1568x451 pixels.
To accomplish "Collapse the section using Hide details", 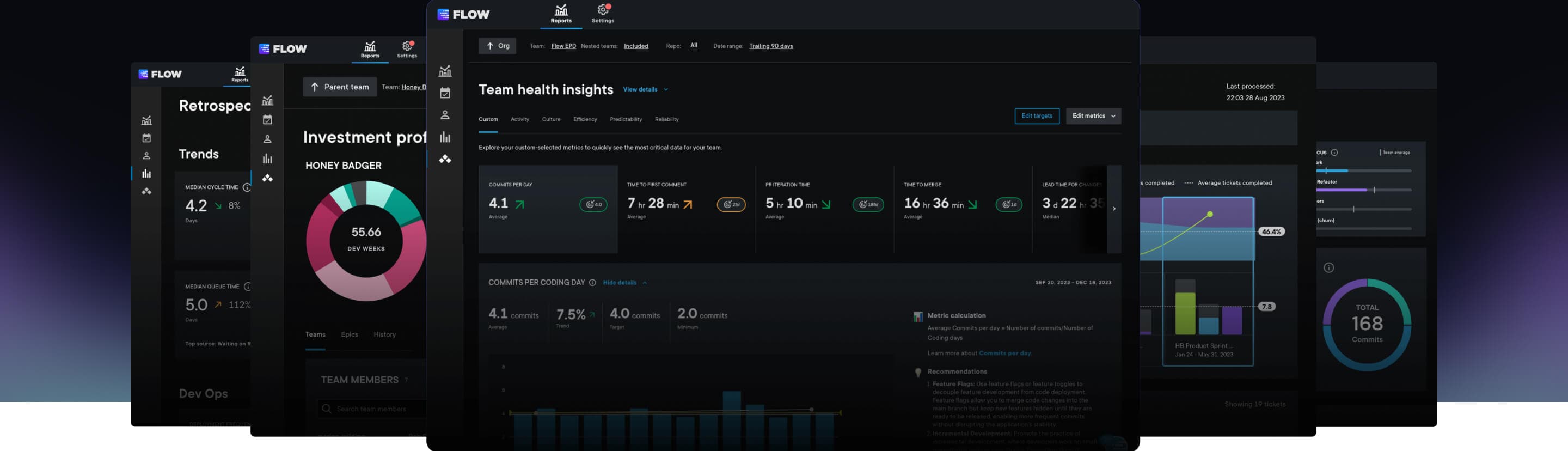I will pos(624,282).
